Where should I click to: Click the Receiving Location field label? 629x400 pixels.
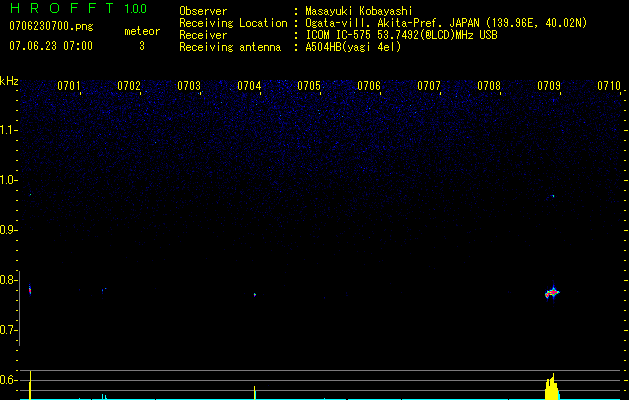point(233,23)
